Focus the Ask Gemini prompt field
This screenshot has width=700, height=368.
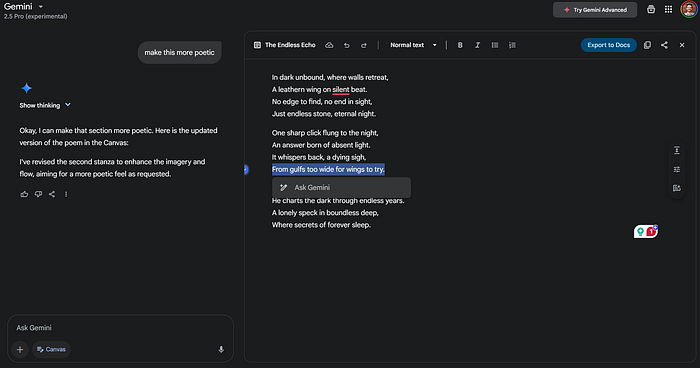coord(121,328)
